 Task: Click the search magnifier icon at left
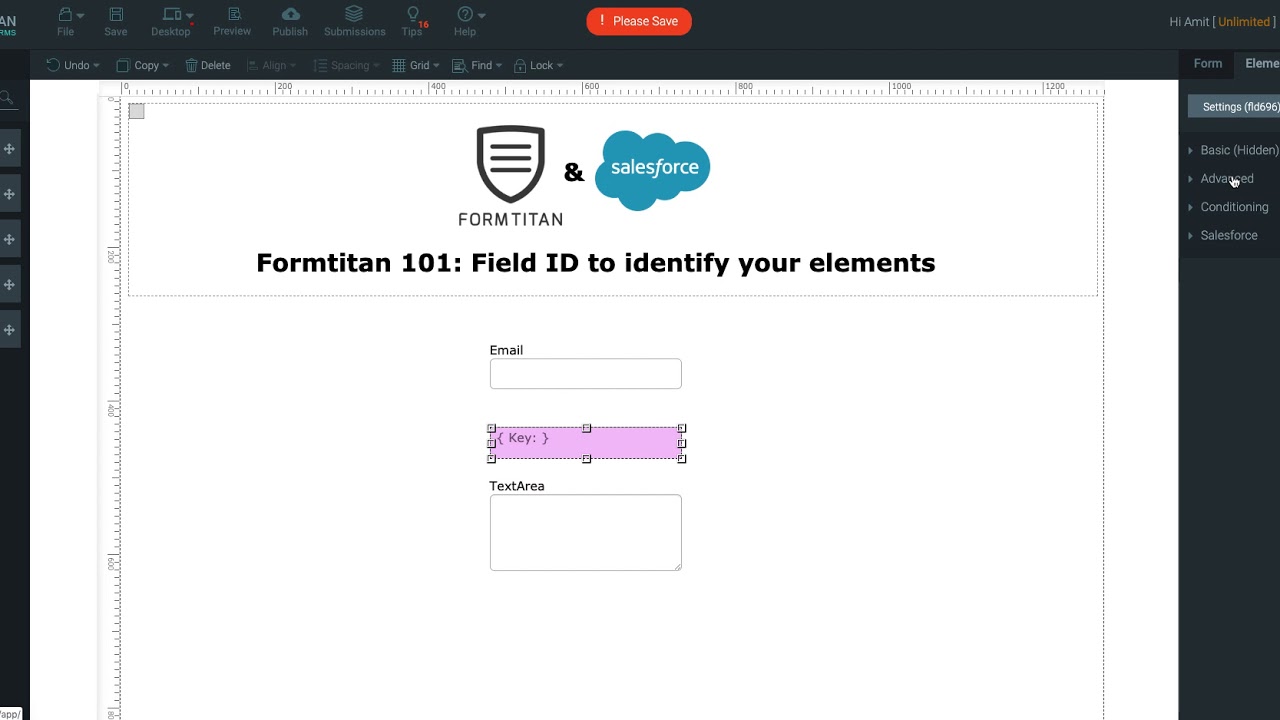[5, 98]
